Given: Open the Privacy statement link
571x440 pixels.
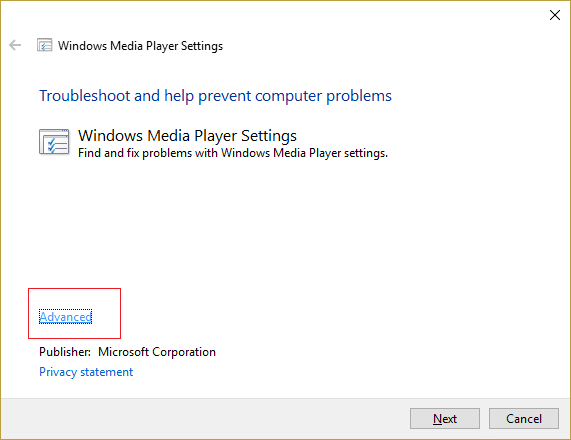Looking at the screenshot, I should point(86,372).
